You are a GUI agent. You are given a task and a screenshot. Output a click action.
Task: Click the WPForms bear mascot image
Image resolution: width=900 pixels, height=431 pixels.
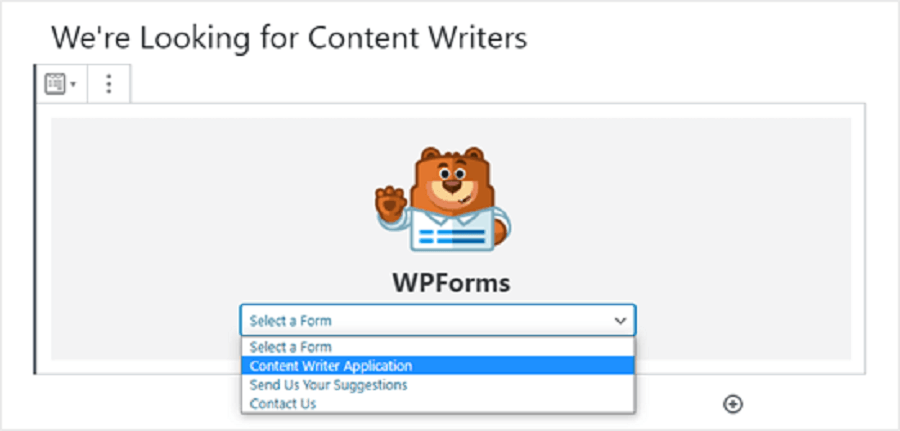pos(443,199)
